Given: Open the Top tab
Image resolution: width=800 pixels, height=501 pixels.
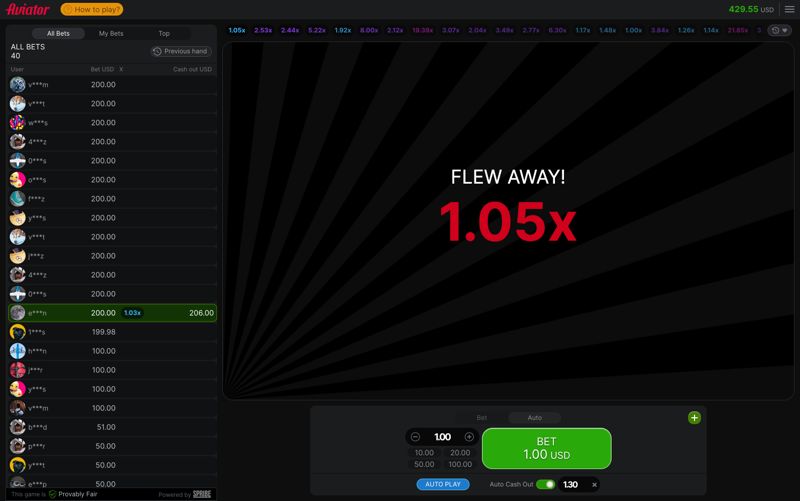Looking at the screenshot, I should point(164,34).
